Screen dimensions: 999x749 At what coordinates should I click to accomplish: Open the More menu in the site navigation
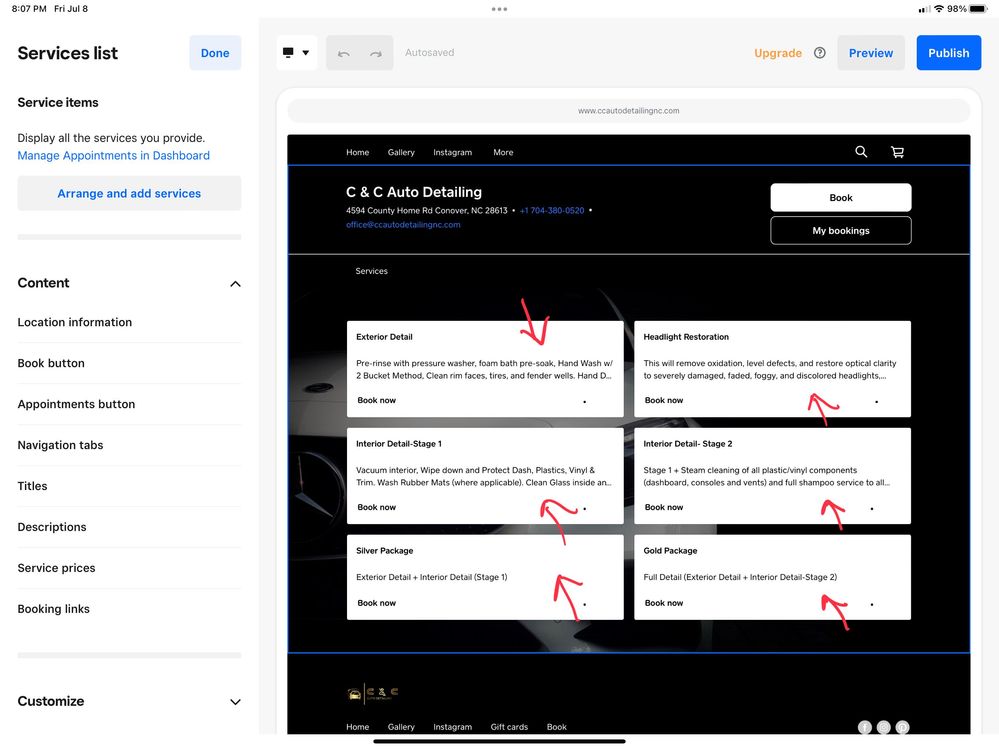click(503, 153)
